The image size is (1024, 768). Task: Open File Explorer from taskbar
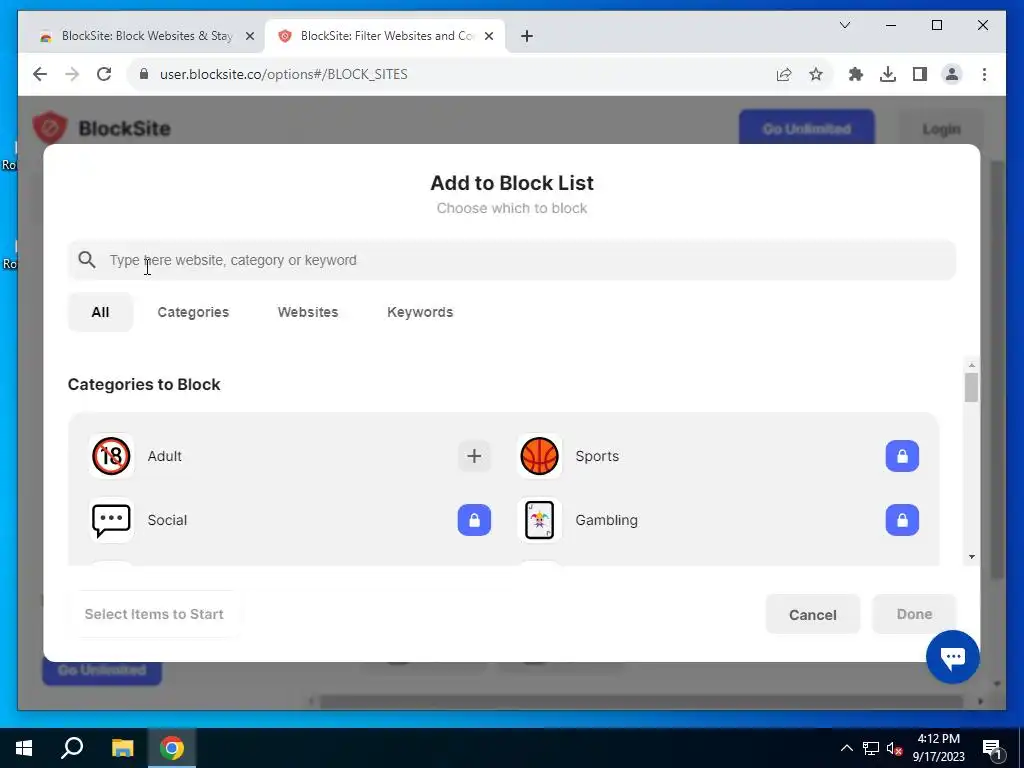click(122, 748)
